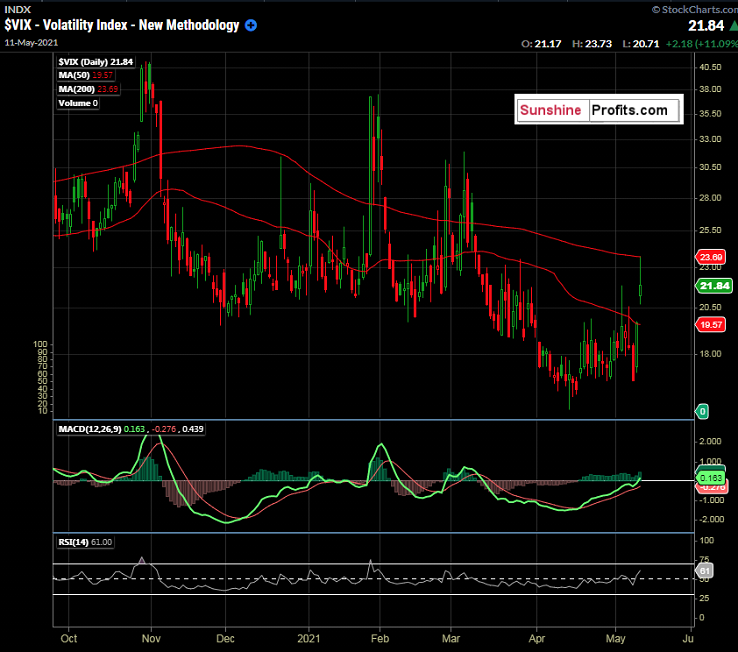Click the +2.18 change value
Image resolution: width=738 pixels, height=652 pixels.
point(678,44)
